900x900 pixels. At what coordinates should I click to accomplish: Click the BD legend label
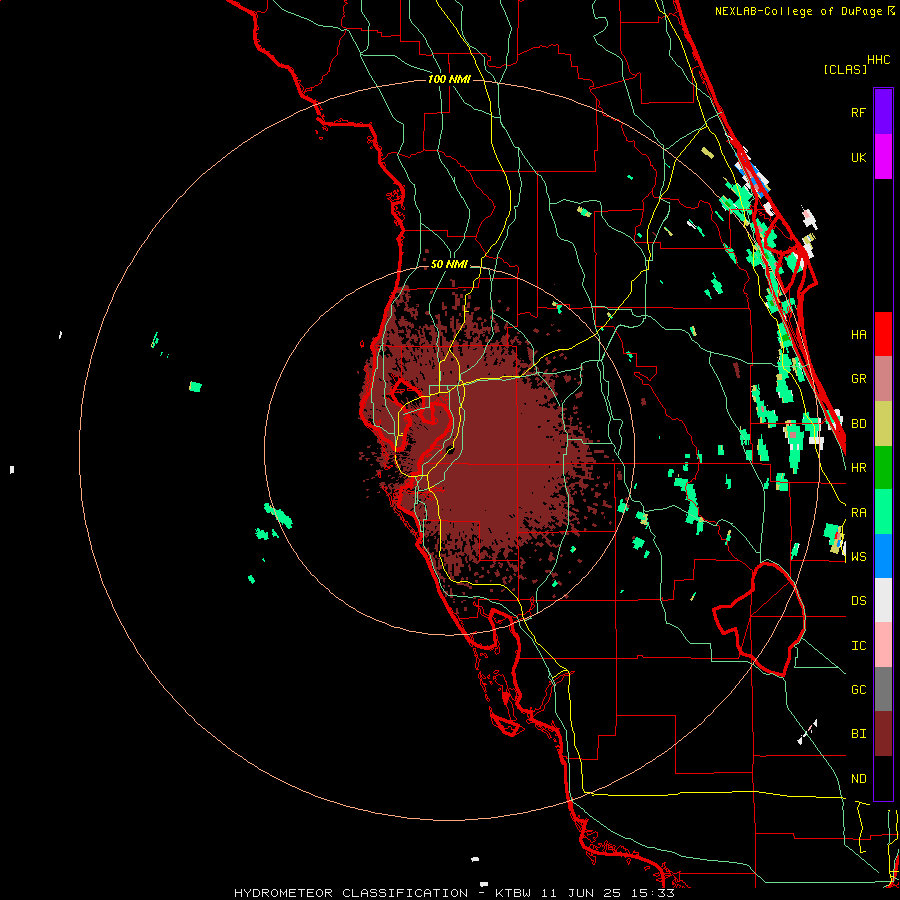click(x=858, y=424)
